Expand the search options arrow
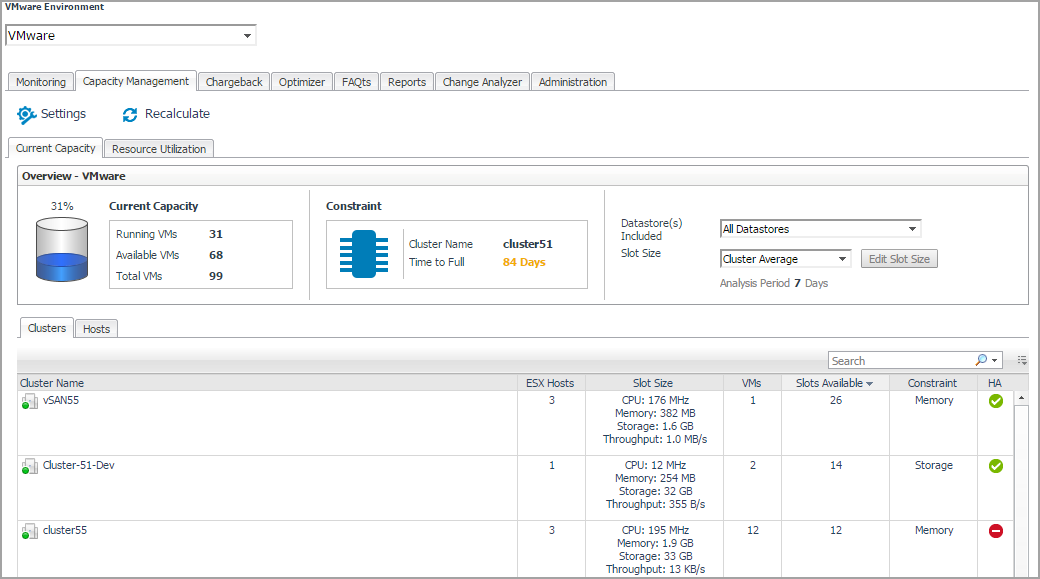This screenshot has height=579, width=1040. tap(995, 361)
